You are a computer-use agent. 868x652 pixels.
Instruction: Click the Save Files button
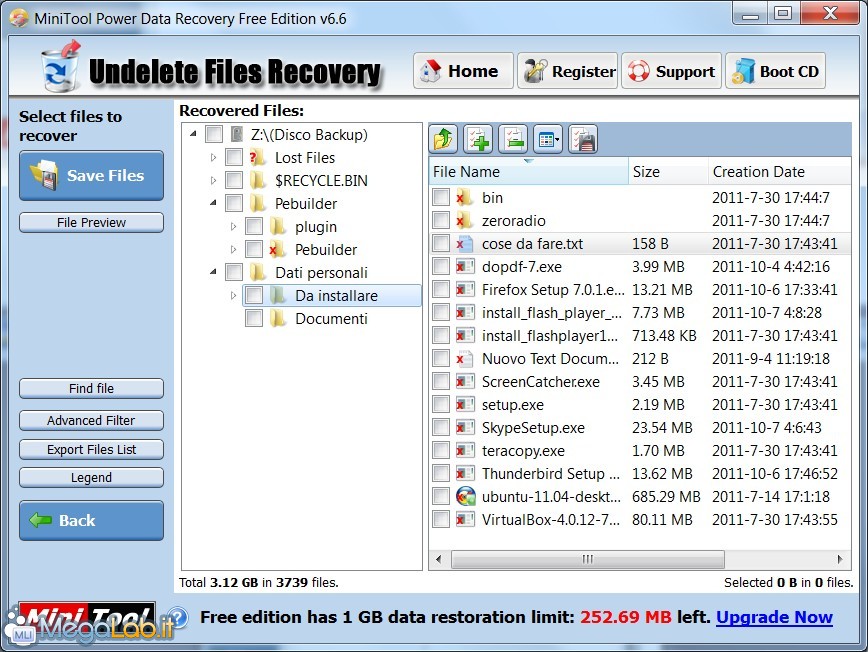pos(91,175)
